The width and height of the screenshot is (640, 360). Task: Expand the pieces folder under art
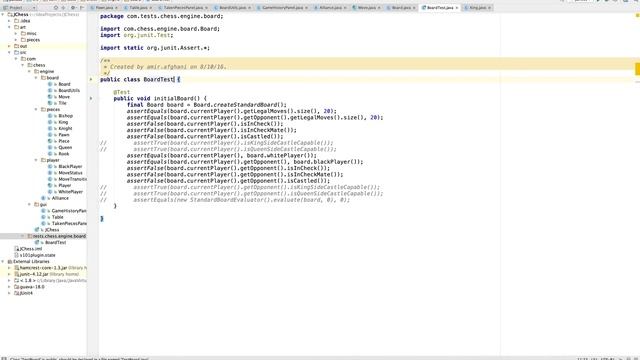(x=16, y=40)
